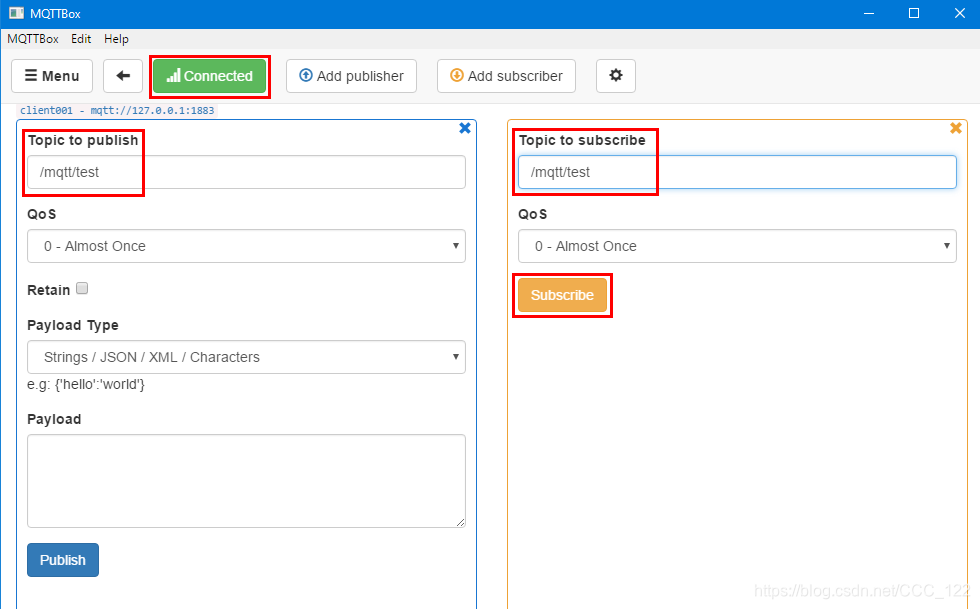The width and height of the screenshot is (980, 609).
Task: Focus the Topic to publish field
Action: (x=246, y=172)
